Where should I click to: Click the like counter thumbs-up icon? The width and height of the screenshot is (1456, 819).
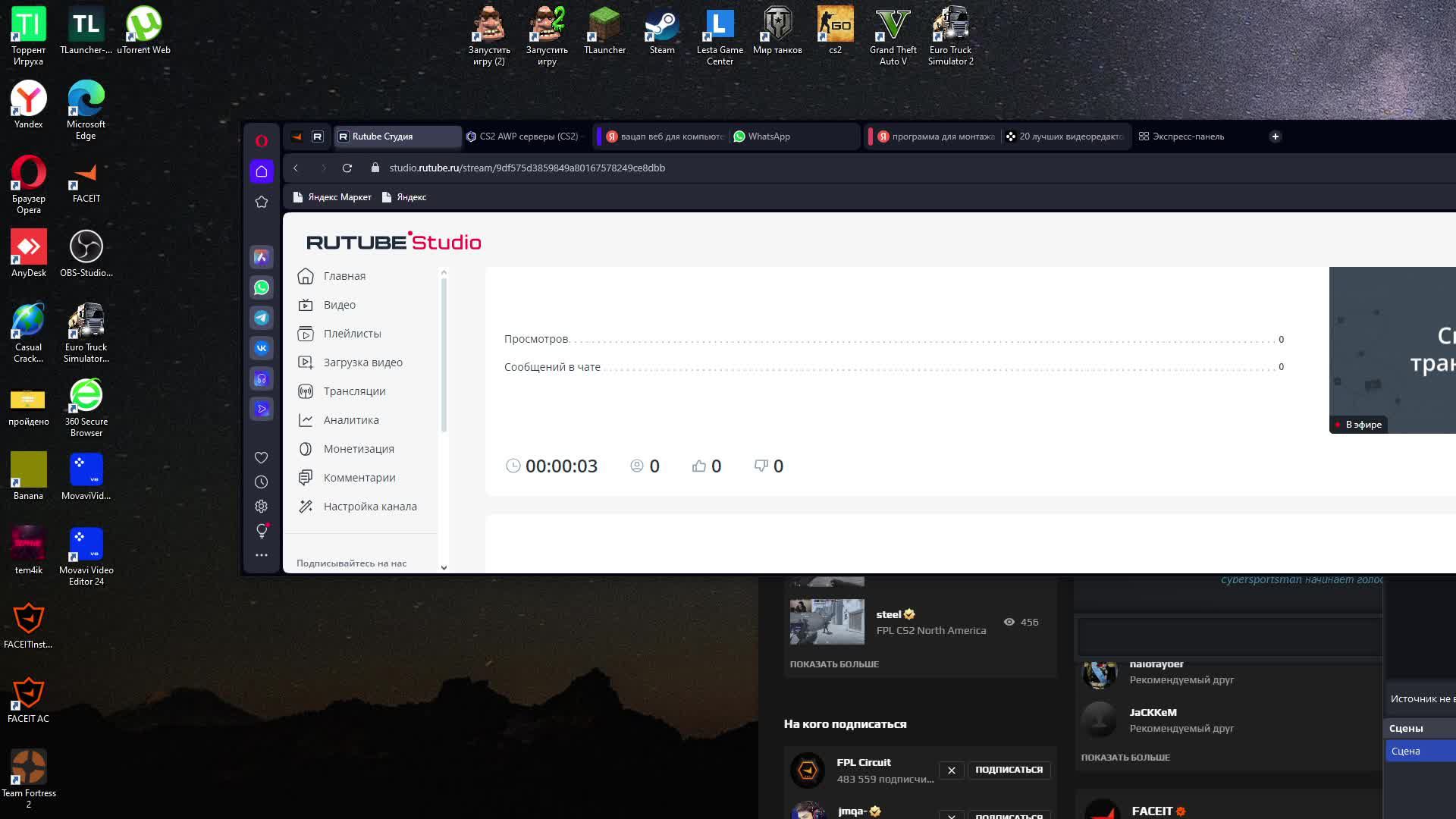(x=699, y=466)
